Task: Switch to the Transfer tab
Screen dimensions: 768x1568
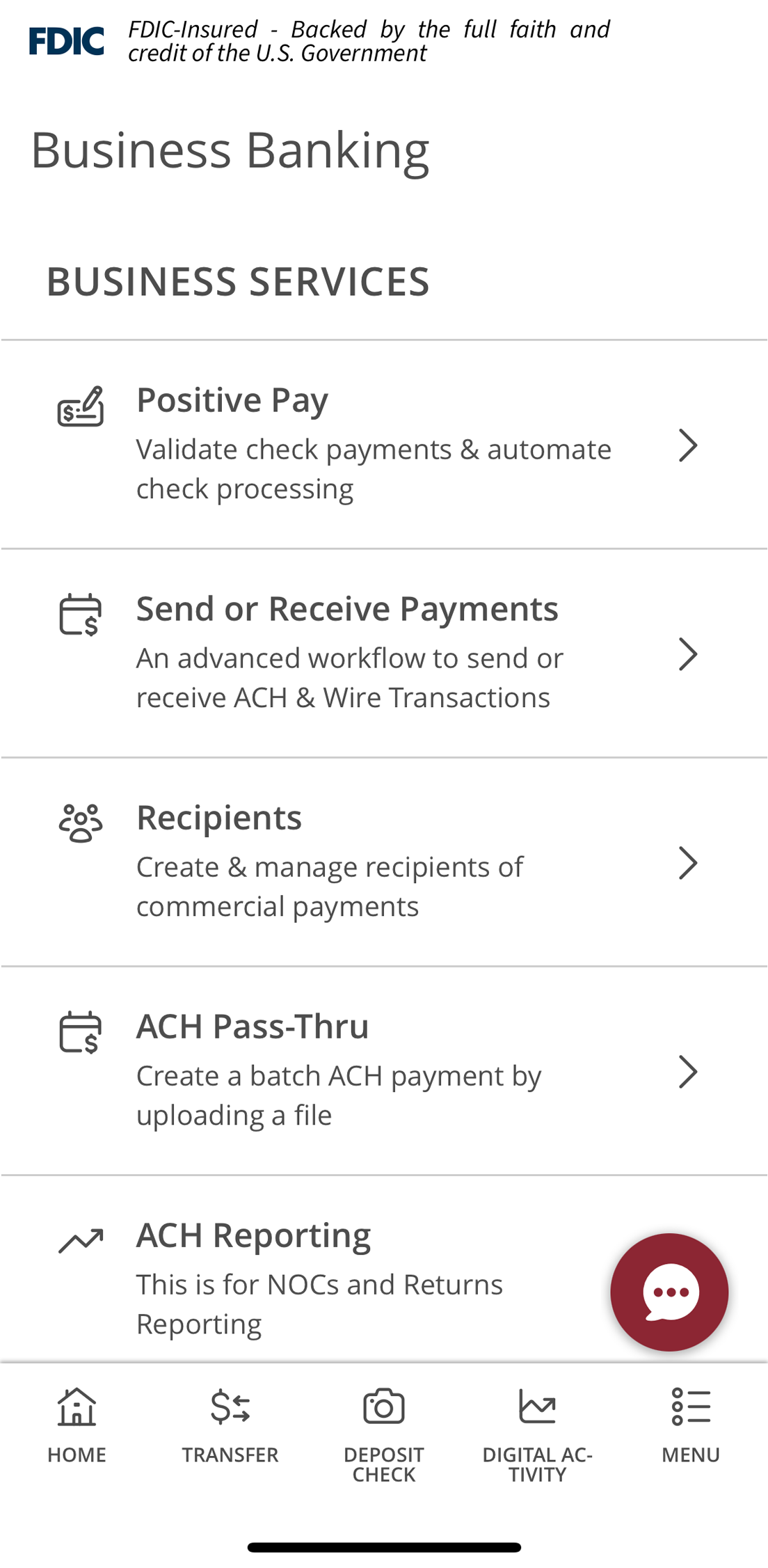Action: 230,1423
